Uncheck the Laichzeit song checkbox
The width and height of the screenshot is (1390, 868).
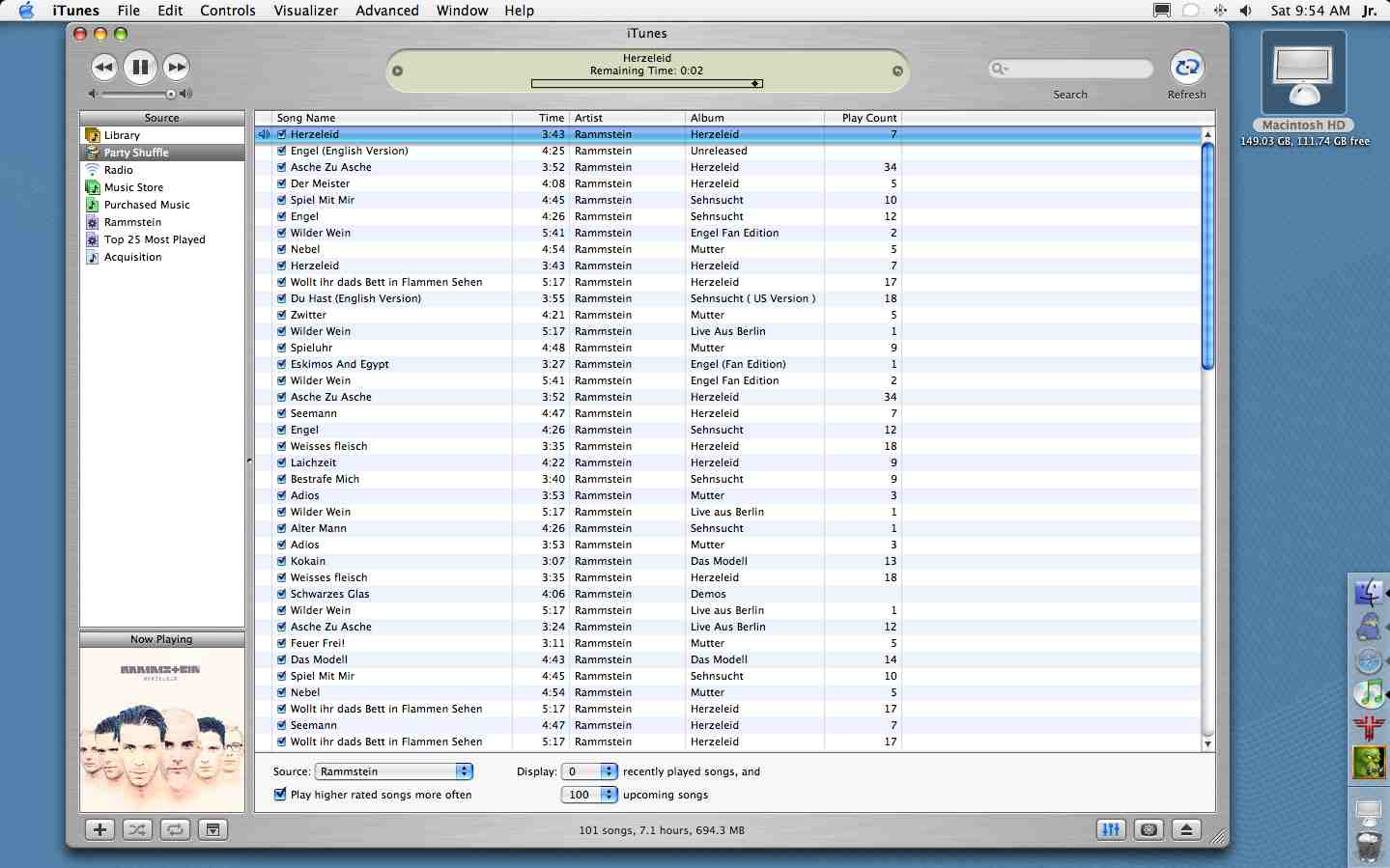pos(281,462)
